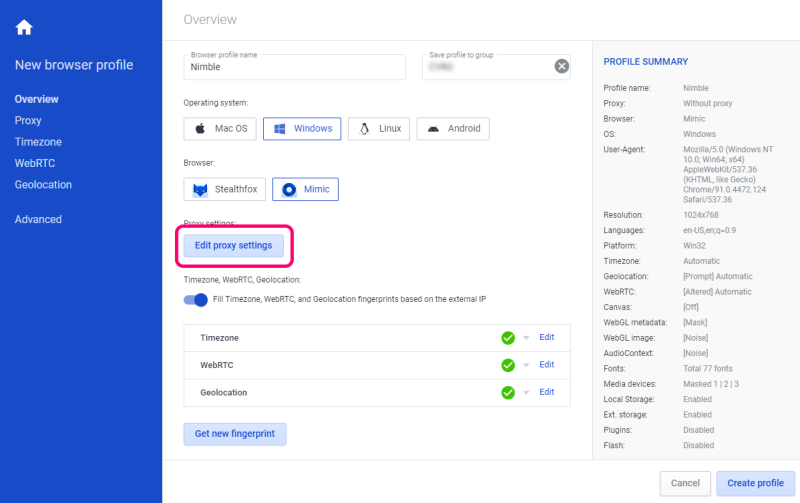The width and height of the screenshot is (800, 503).
Task: Click the Browser profile name field
Action: pyautogui.click(x=294, y=68)
